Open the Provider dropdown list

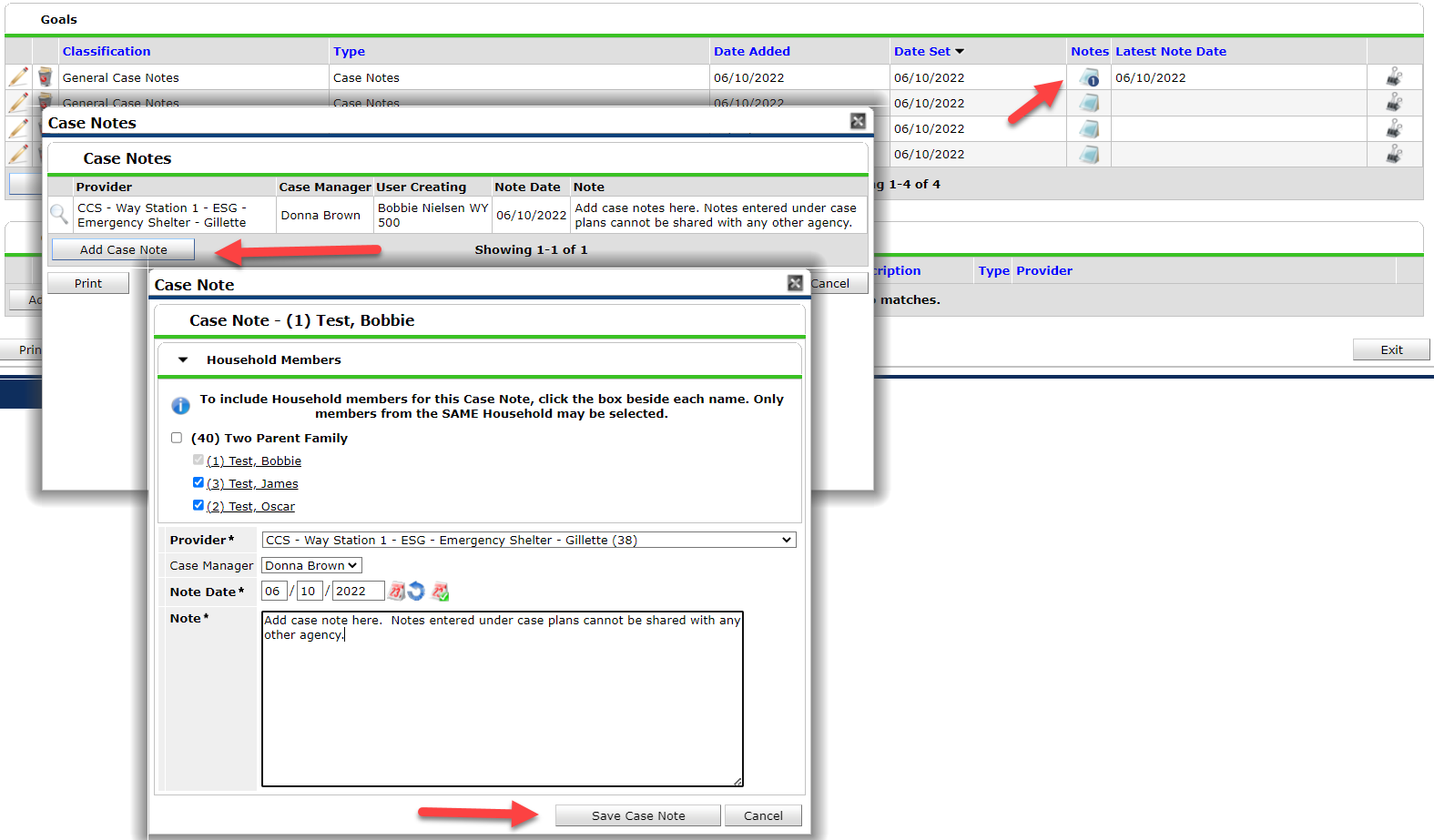pyautogui.click(x=529, y=540)
